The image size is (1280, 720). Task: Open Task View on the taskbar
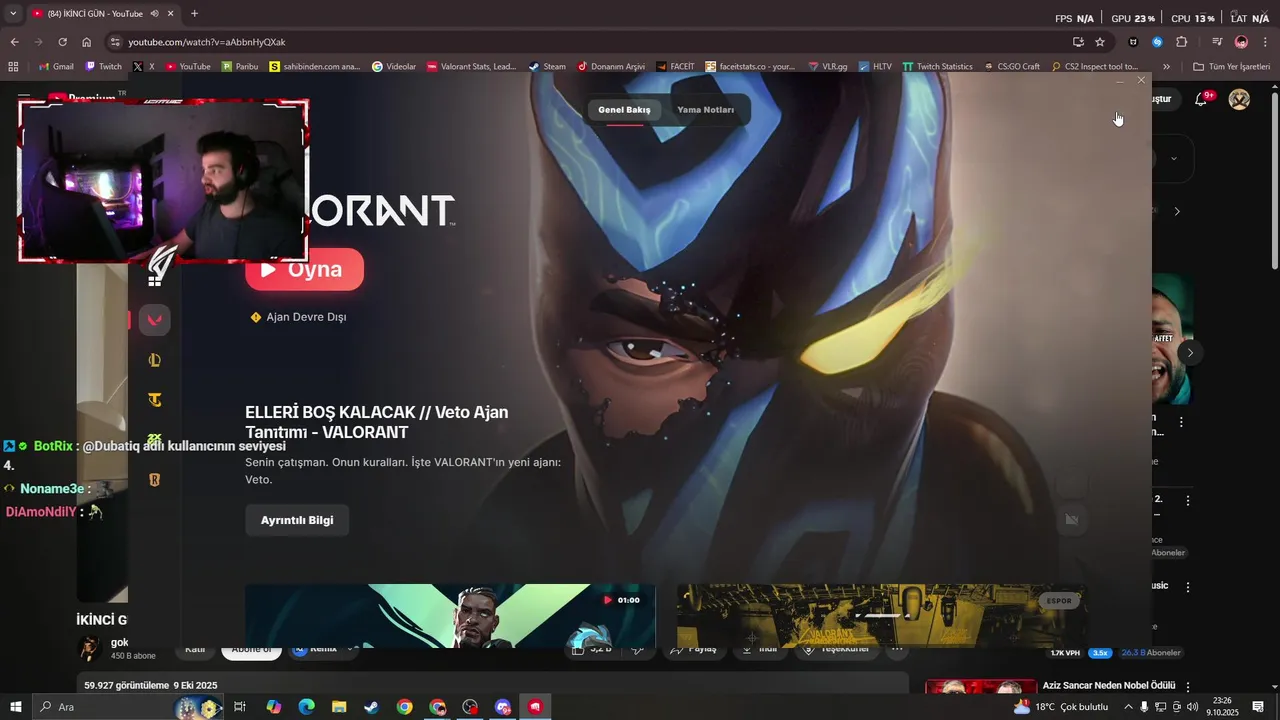(x=239, y=707)
